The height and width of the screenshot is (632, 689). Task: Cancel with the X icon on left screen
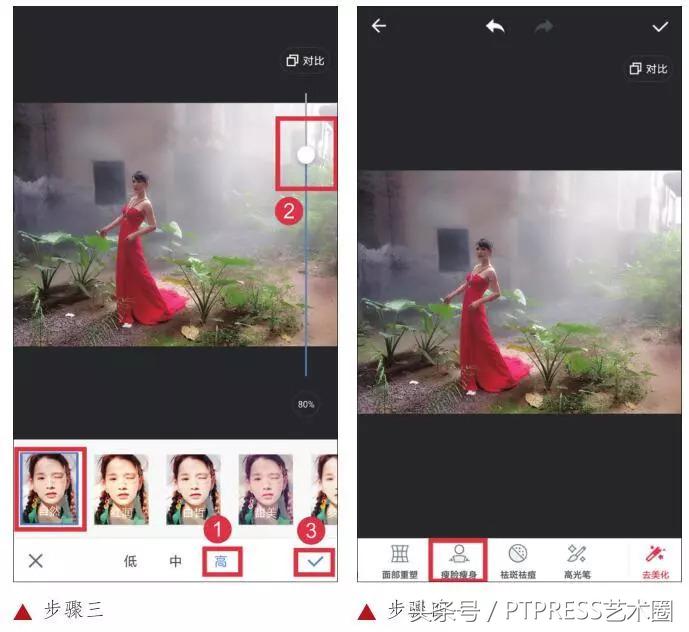point(36,561)
